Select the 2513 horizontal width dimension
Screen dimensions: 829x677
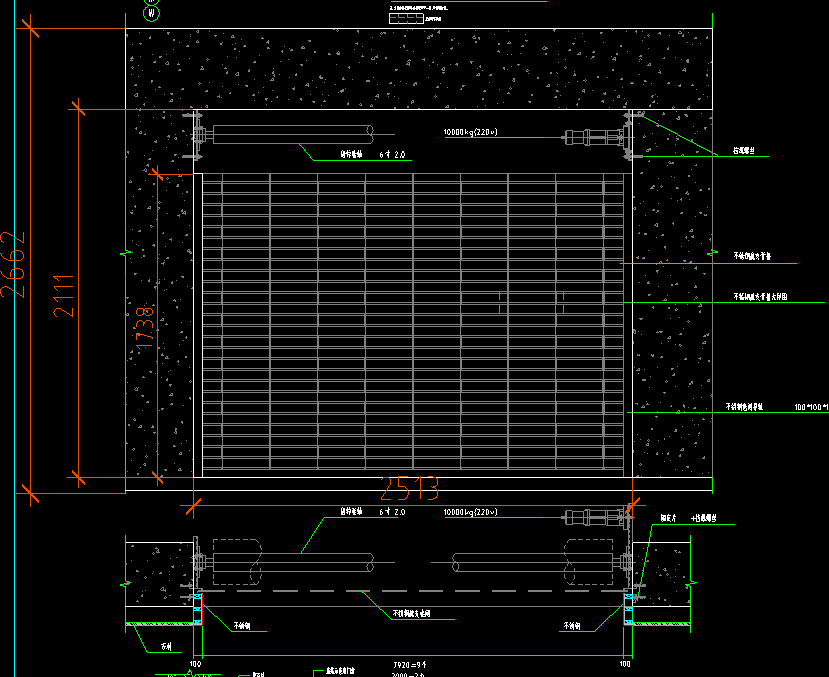[410, 489]
